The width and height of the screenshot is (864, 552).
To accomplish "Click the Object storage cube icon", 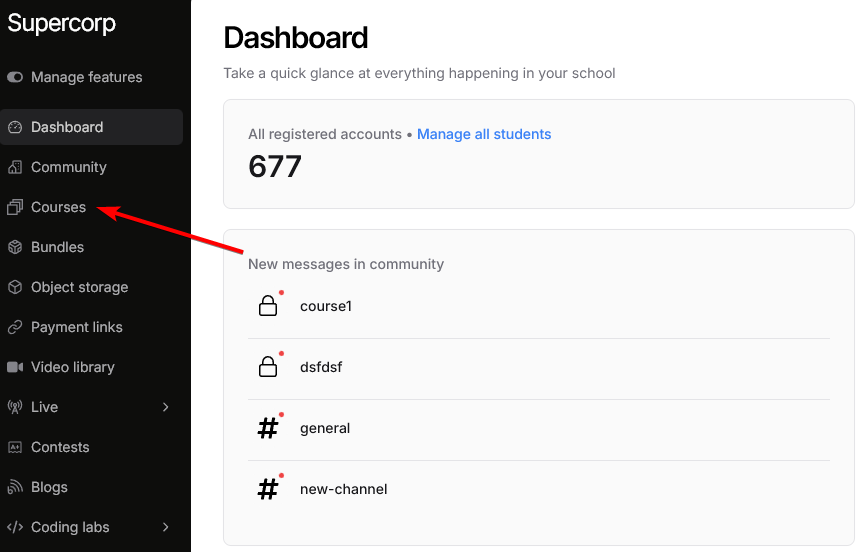I will pos(15,287).
